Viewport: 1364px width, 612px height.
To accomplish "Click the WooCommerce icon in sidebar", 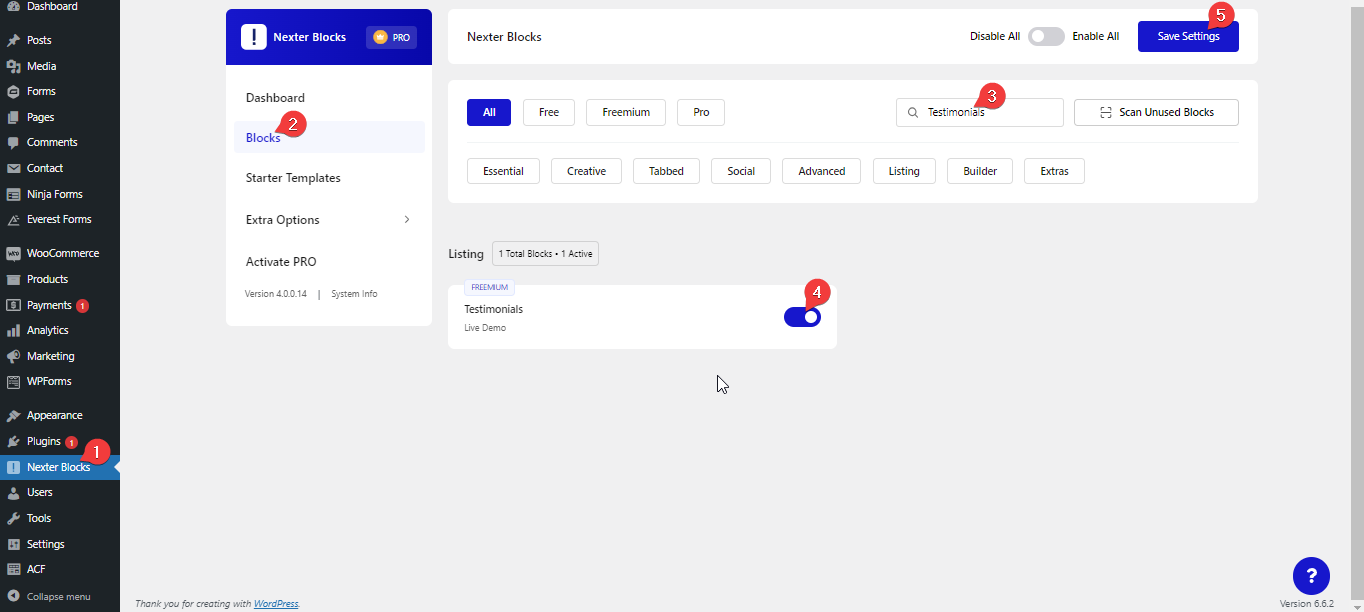I will pyautogui.click(x=13, y=254).
